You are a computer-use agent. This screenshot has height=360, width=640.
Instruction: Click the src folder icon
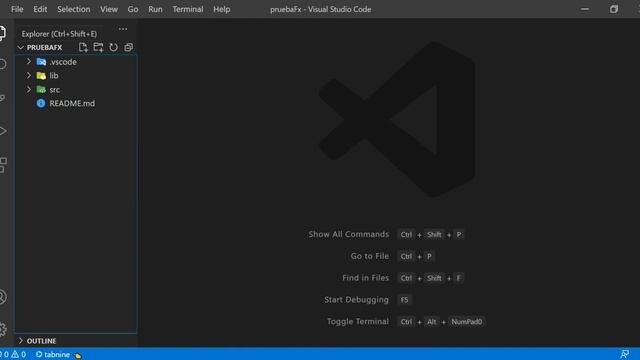(x=41, y=89)
